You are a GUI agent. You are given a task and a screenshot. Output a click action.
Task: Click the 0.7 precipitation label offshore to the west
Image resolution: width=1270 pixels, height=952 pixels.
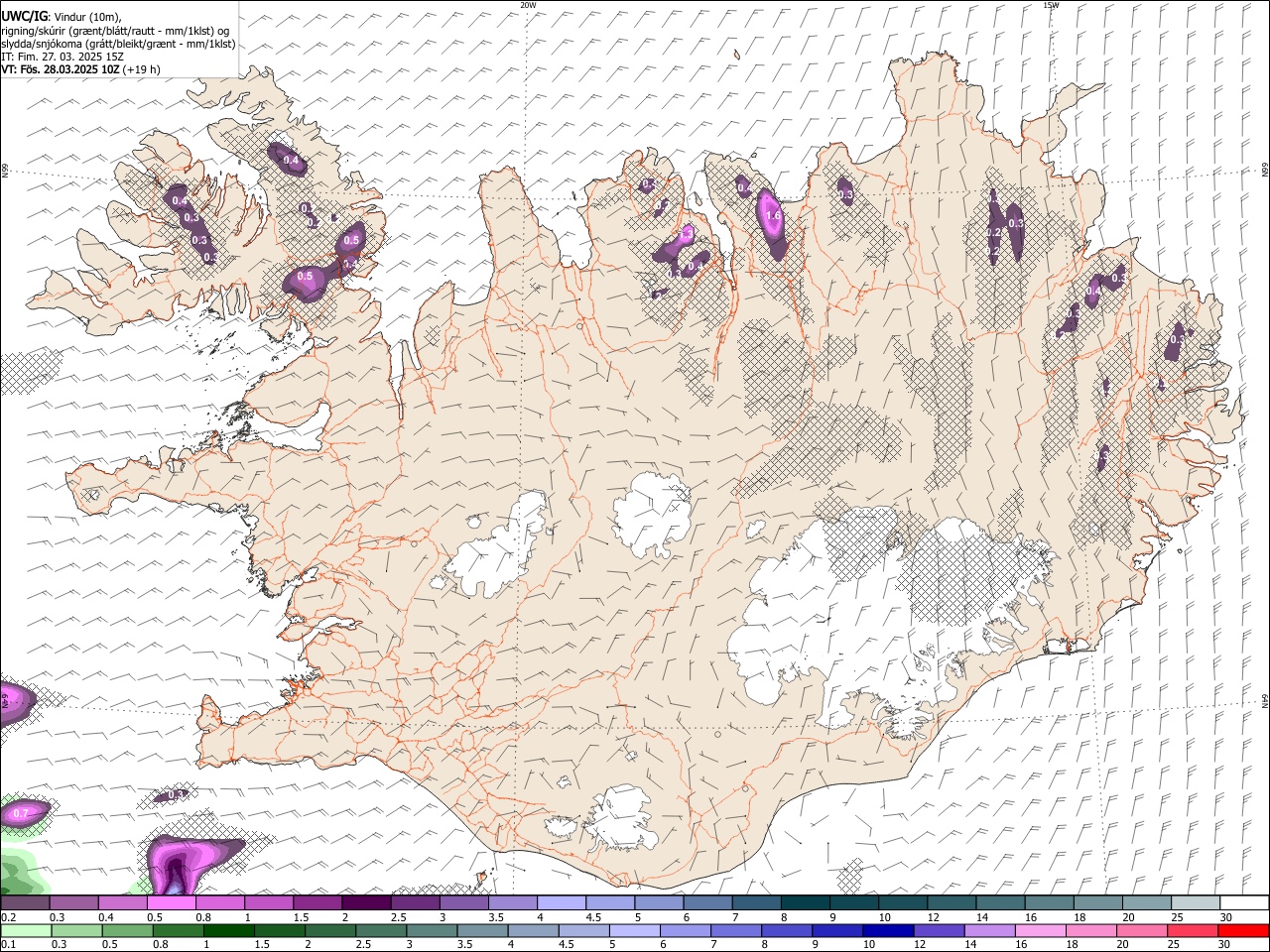coord(20,814)
